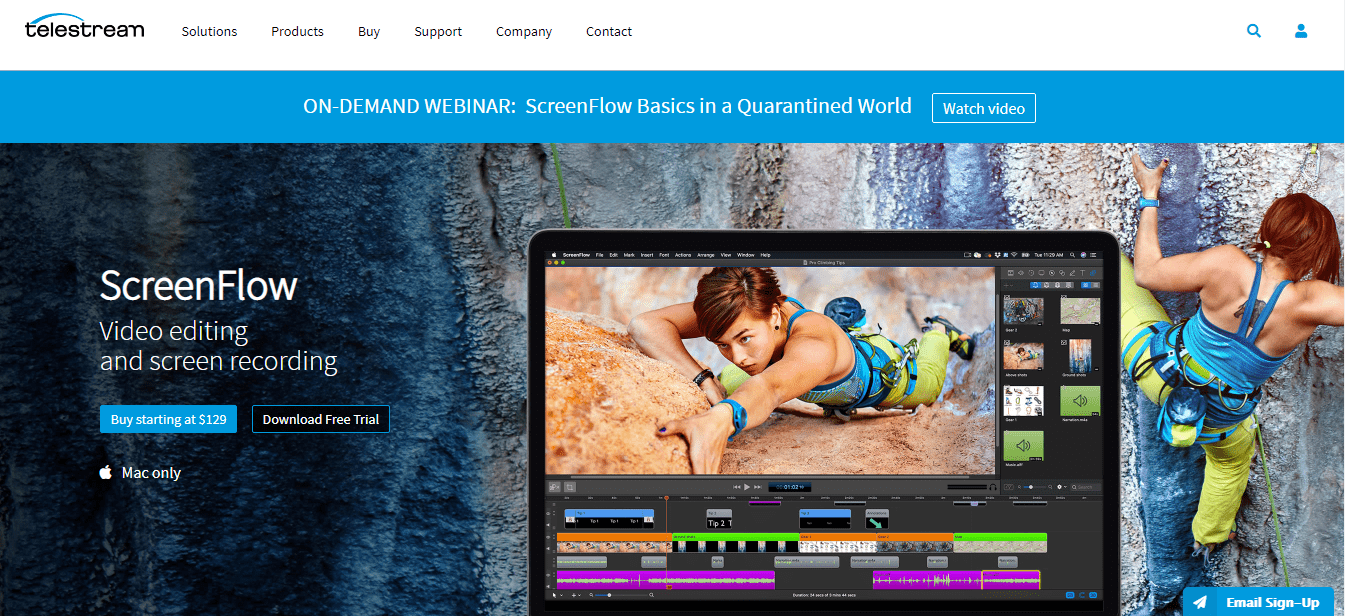Click fast-forward in the ScreenFlow preview
The width and height of the screenshot is (1345, 616).
758,487
